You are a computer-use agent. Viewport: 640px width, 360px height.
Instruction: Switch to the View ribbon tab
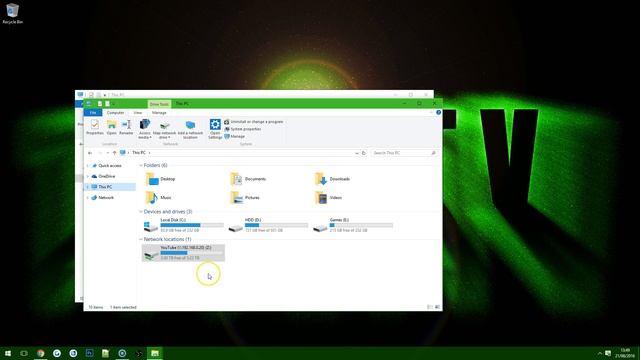tap(138, 113)
